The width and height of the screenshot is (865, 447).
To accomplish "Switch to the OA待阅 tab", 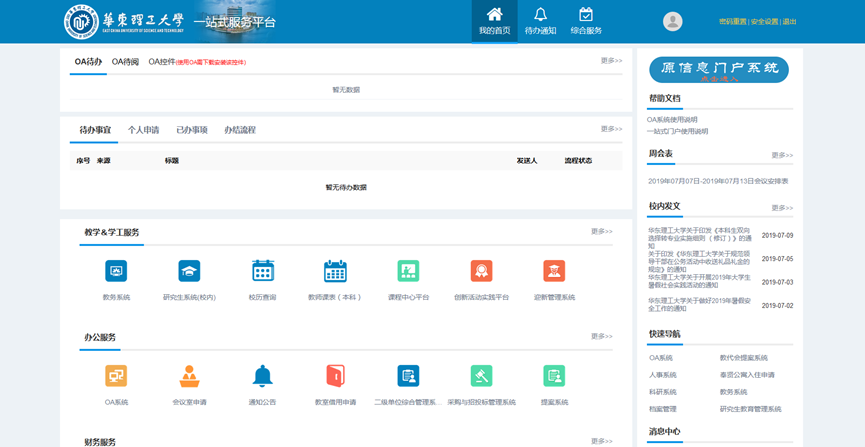I will 125,62.
